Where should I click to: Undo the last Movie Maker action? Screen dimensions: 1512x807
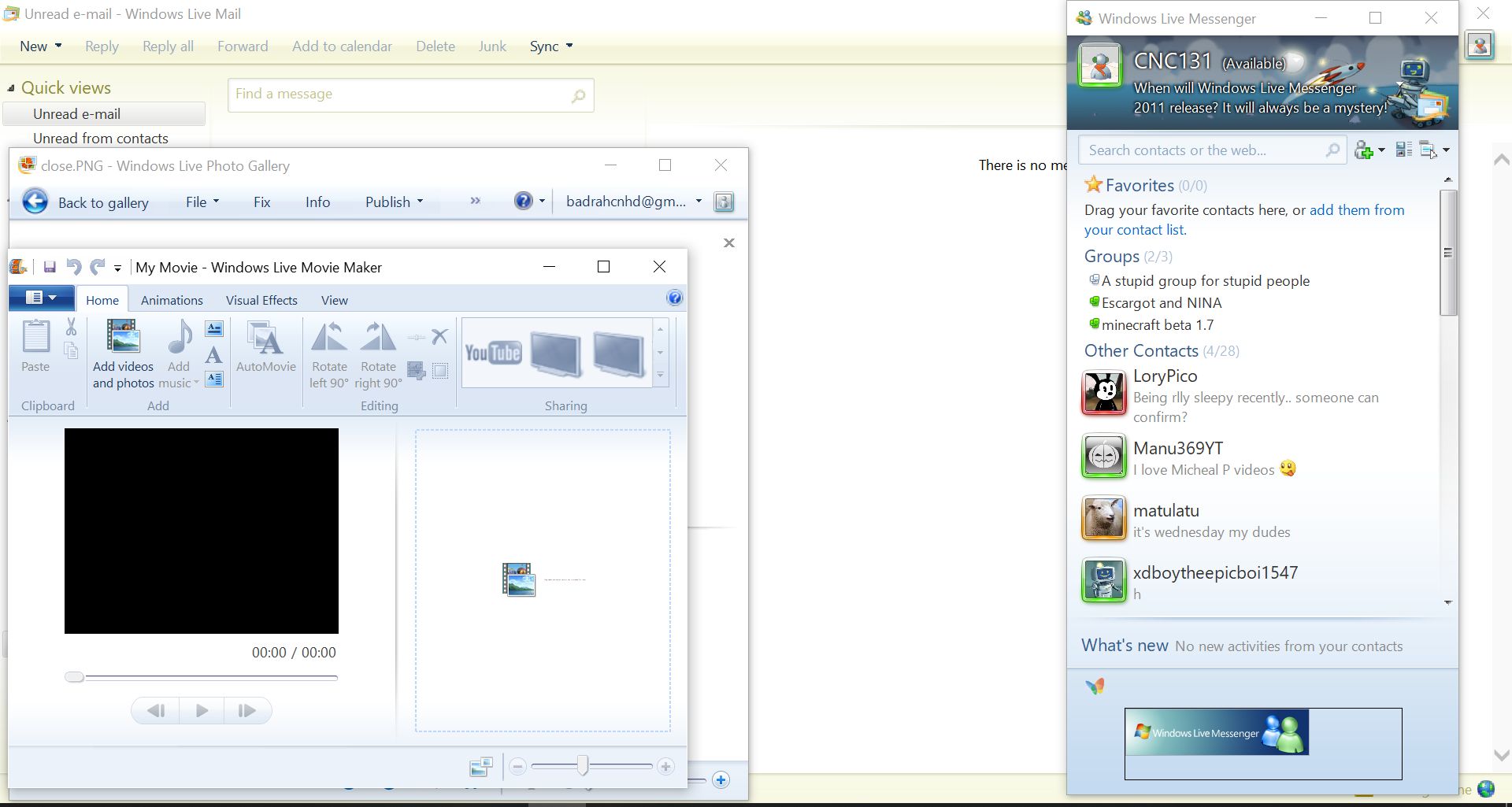[74, 267]
